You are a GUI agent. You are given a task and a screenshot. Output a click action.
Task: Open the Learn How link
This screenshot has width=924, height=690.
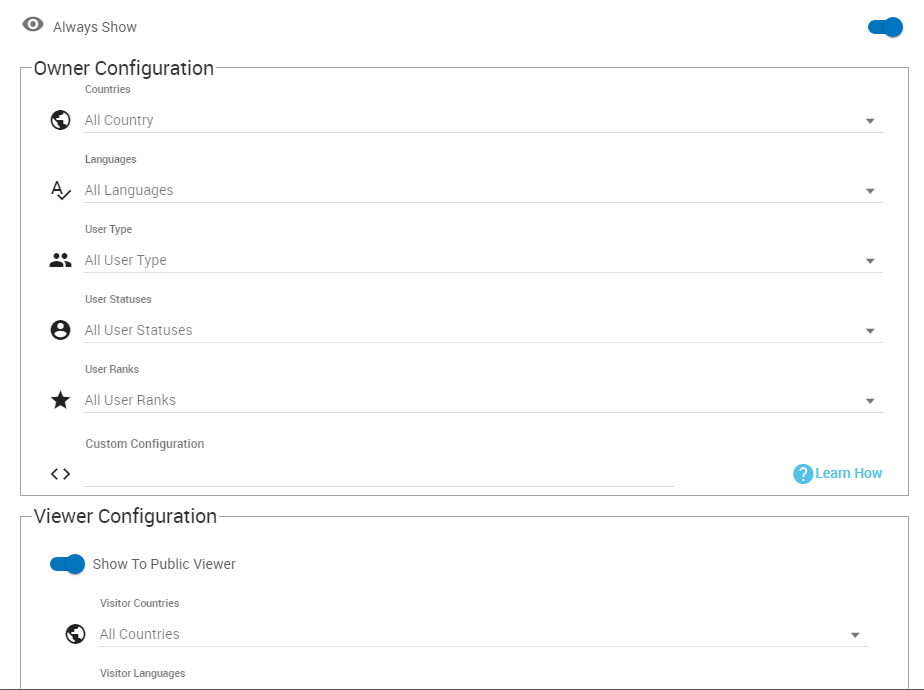849,474
